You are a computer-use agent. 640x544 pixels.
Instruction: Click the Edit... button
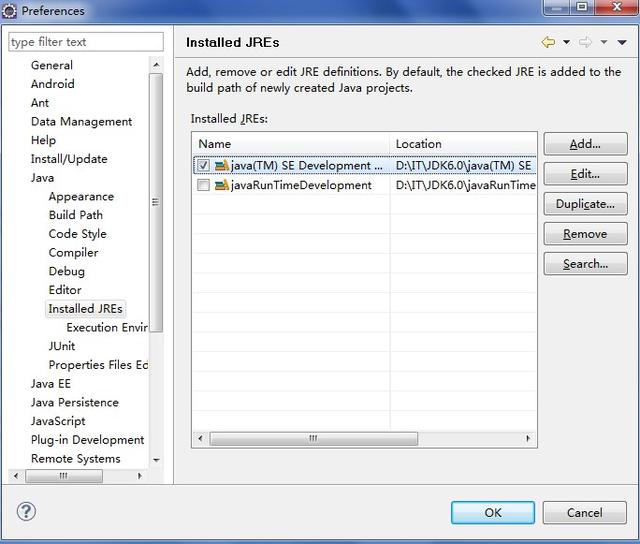coord(585,174)
